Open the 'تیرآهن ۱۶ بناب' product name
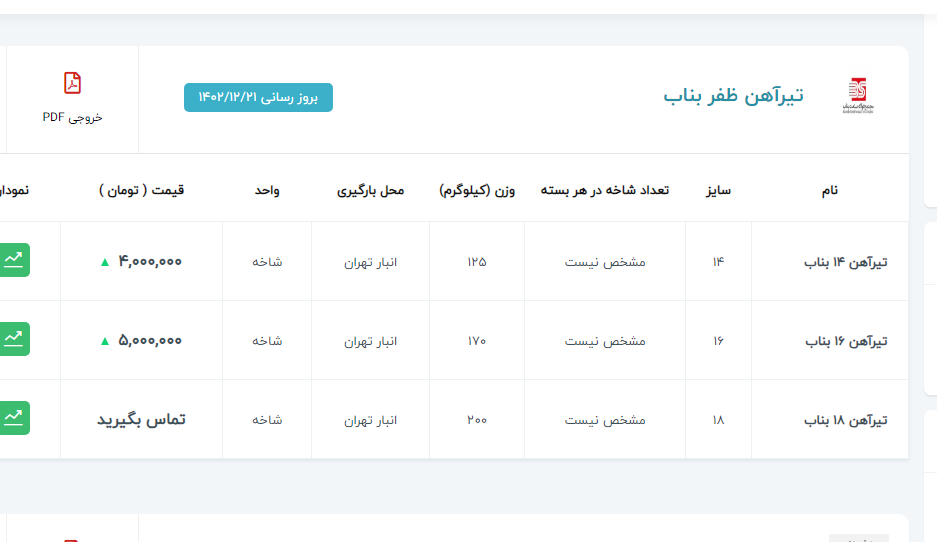937x542 pixels. click(x=846, y=341)
